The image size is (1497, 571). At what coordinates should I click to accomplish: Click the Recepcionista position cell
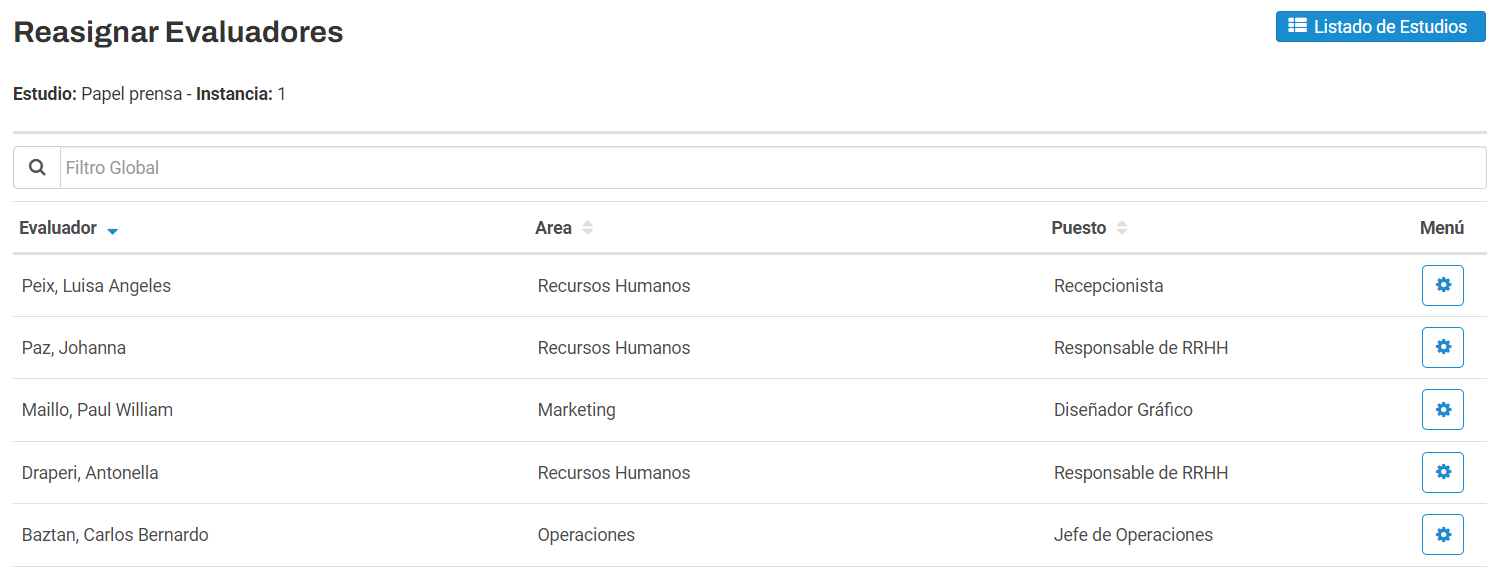[1109, 286]
